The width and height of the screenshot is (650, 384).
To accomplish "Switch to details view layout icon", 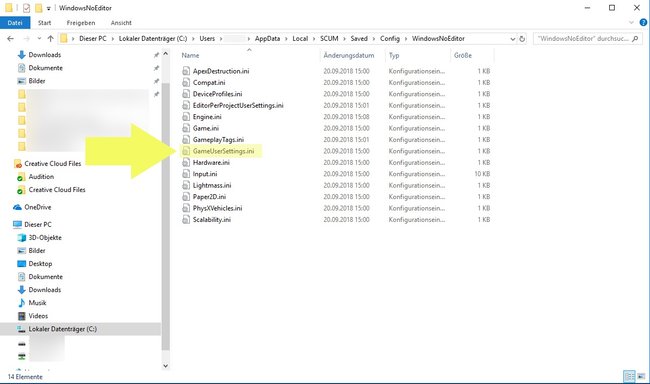I will [x=629, y=377].
